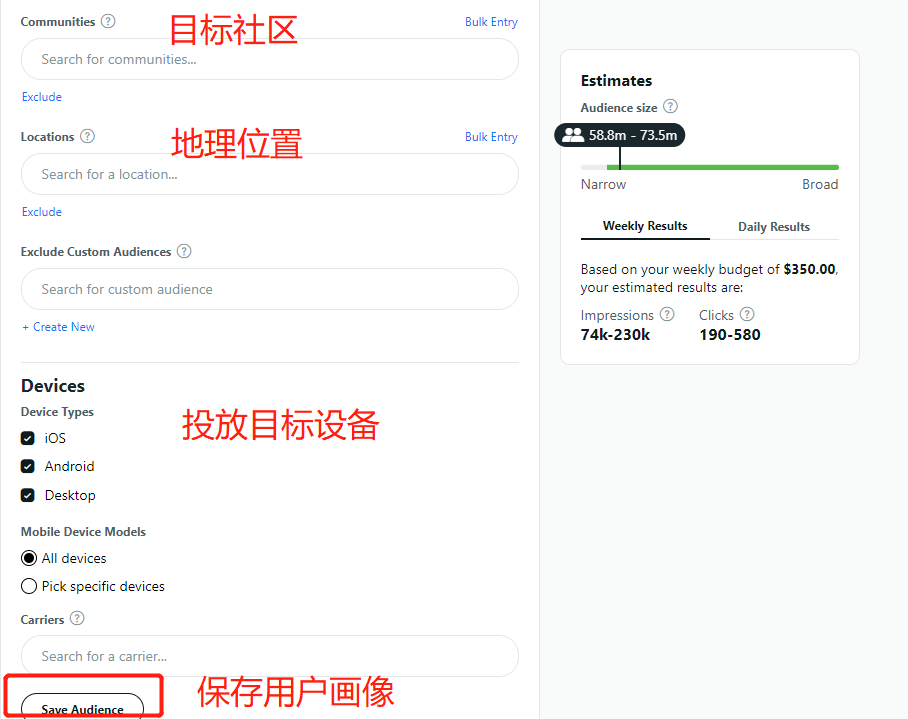The width and height of the screenshot is (908, 719).
Task: Open Bulk Entry for Communities
Action: coord(491,22)
